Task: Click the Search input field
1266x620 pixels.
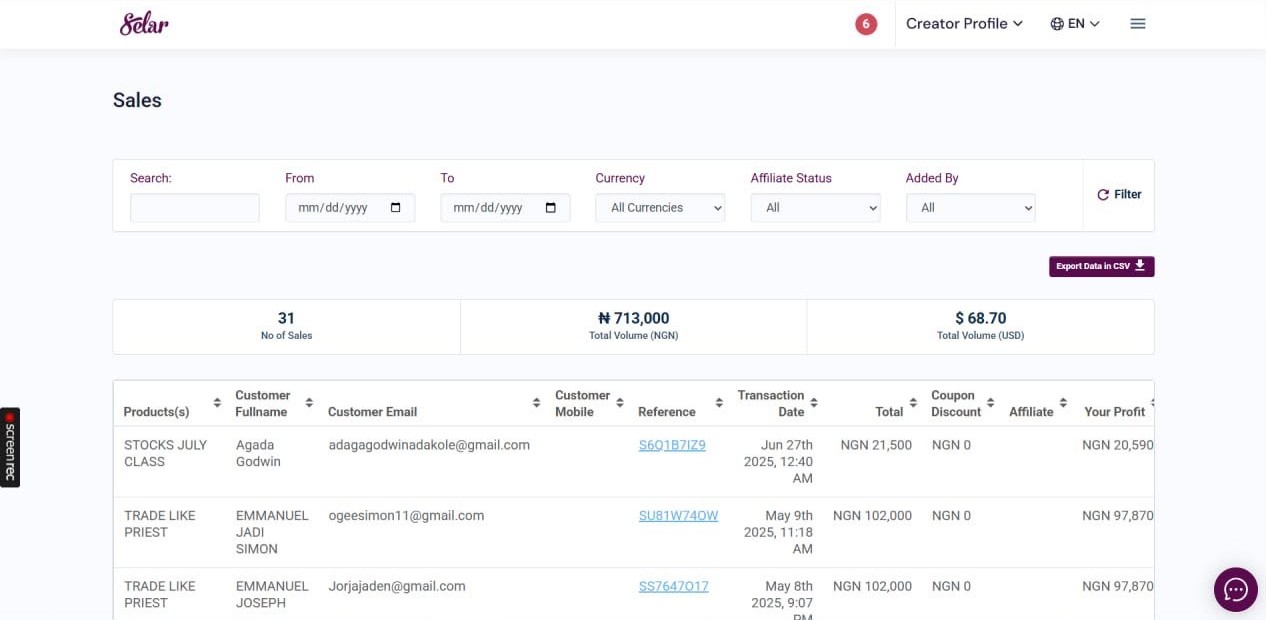Action: (195, 208)
